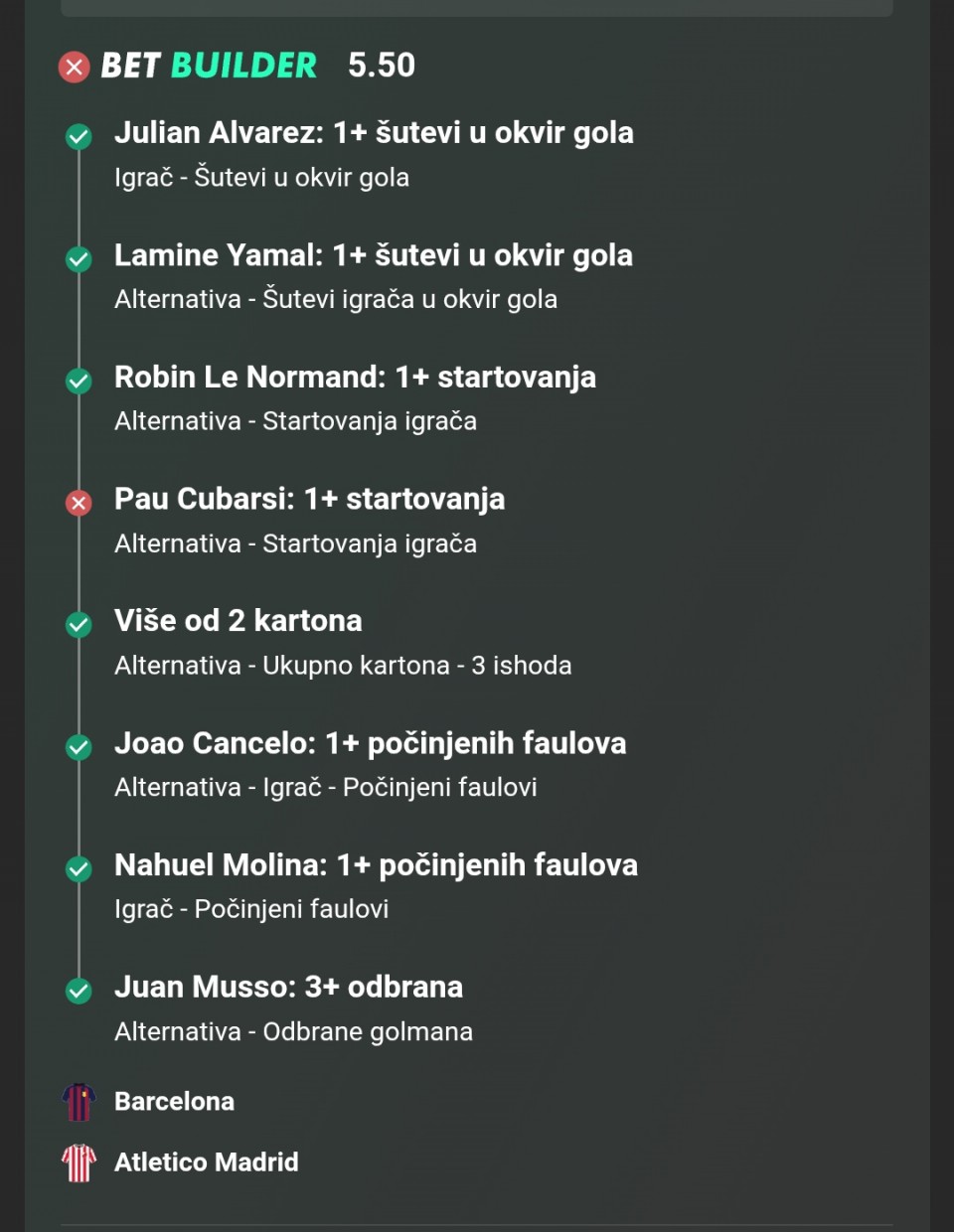This screenshot has width=954, height=1232.
Task: Click green check icon beside Lamine Yamal
Action: [x=79, y=259]
